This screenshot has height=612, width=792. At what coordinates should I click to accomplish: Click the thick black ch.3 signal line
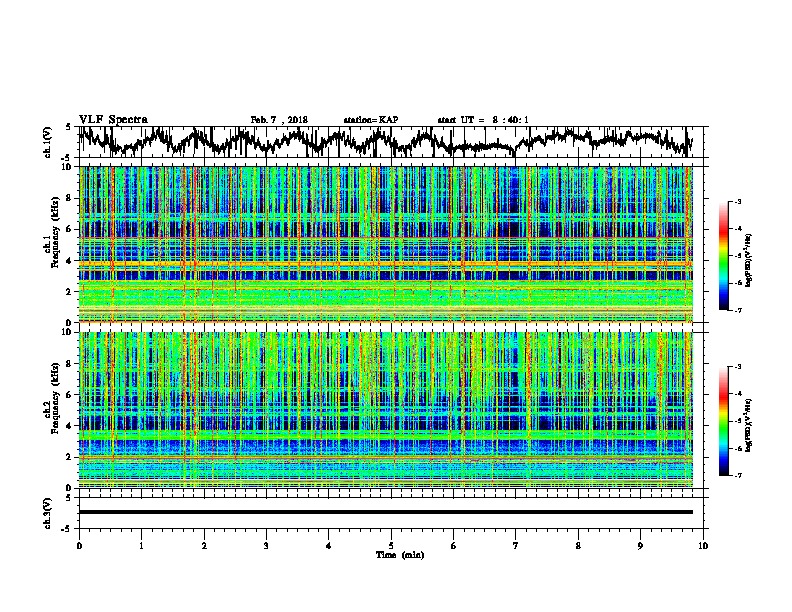click(386, 512)
